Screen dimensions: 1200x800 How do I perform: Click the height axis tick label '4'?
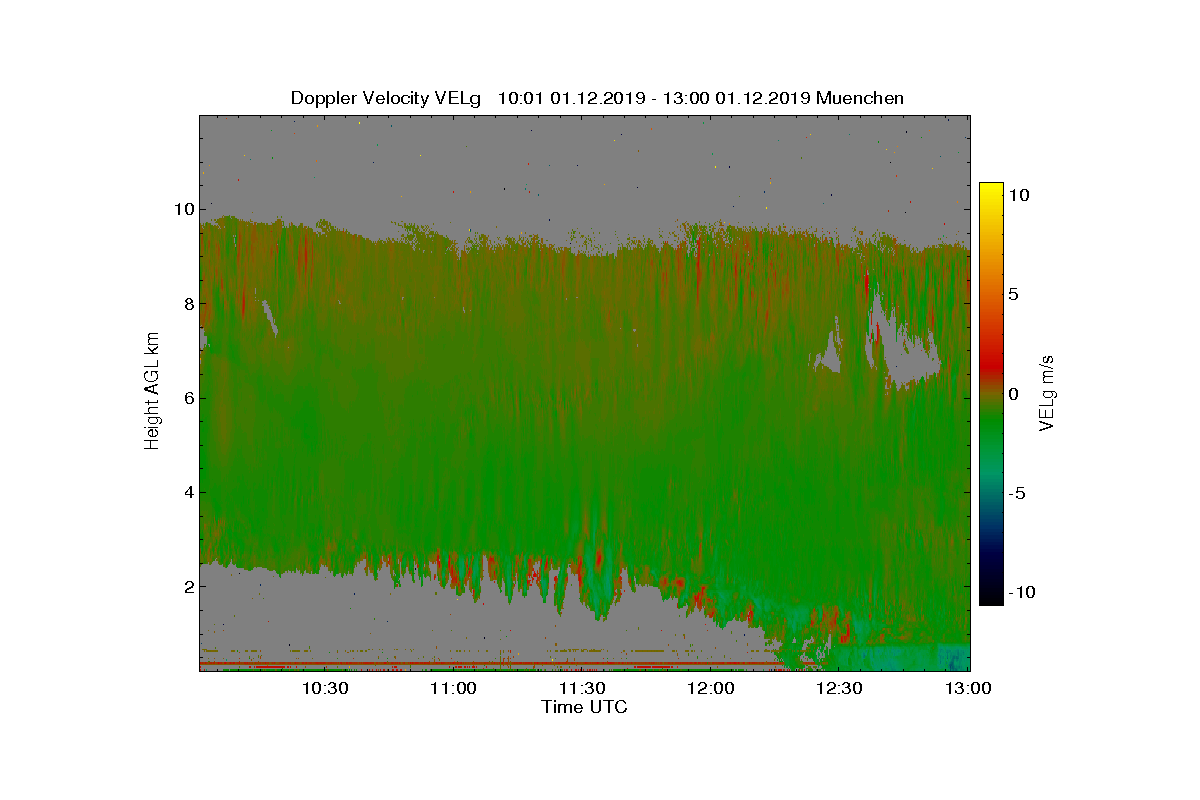pos(188,492)
